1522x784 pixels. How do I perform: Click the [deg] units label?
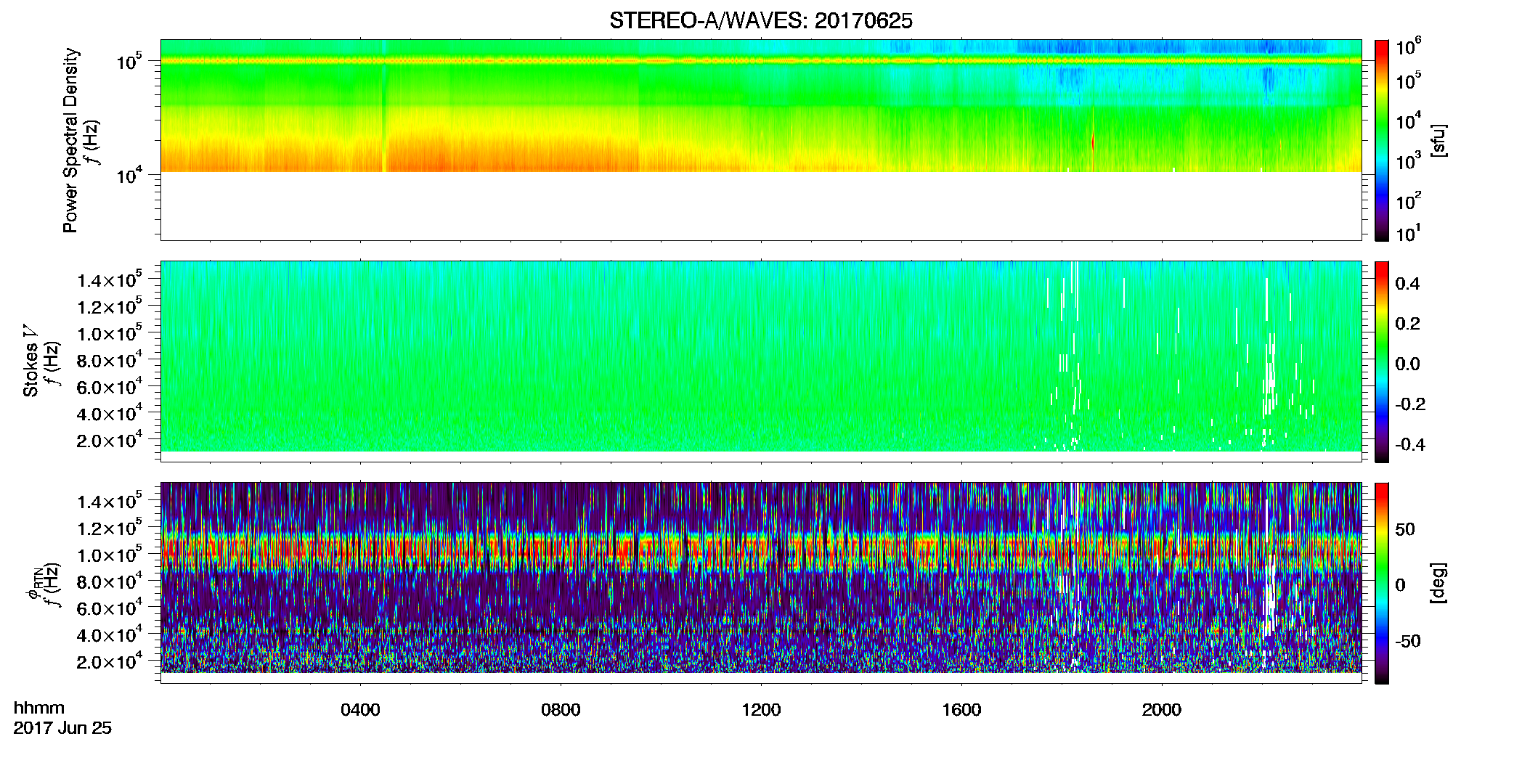click(1438, 583)
